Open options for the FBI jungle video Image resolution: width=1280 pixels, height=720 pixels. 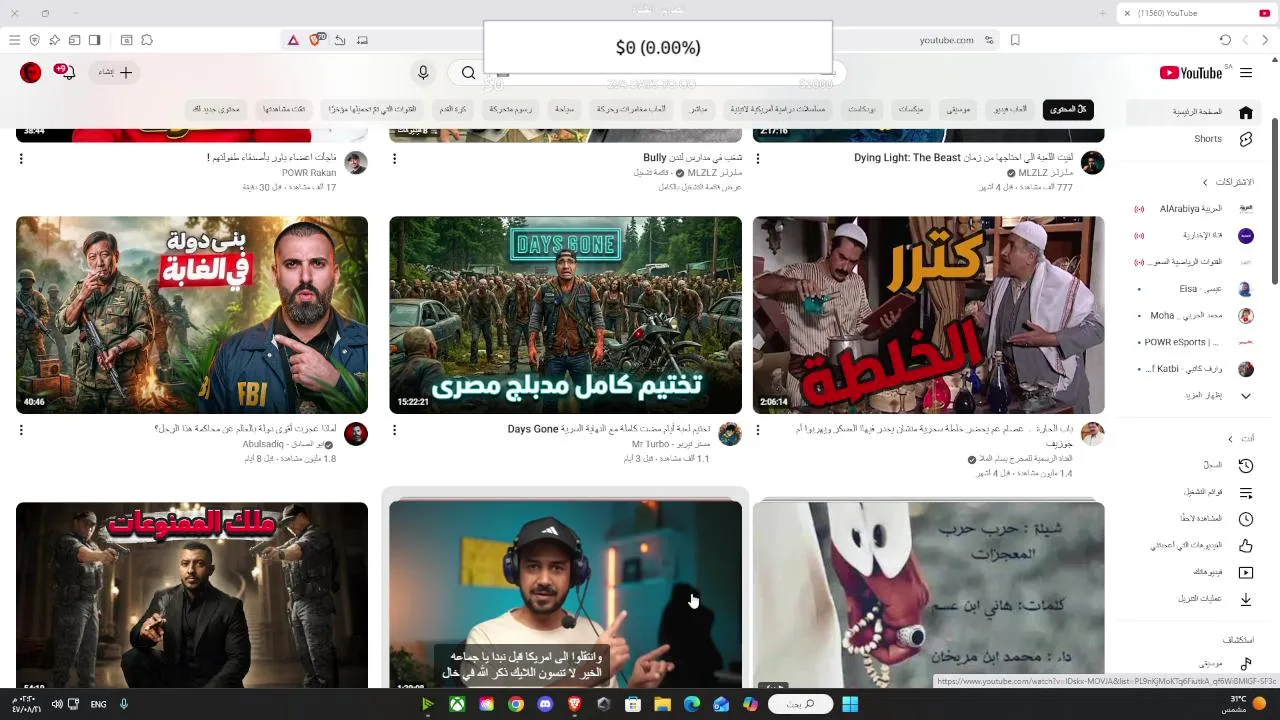[x=21, y=430]
